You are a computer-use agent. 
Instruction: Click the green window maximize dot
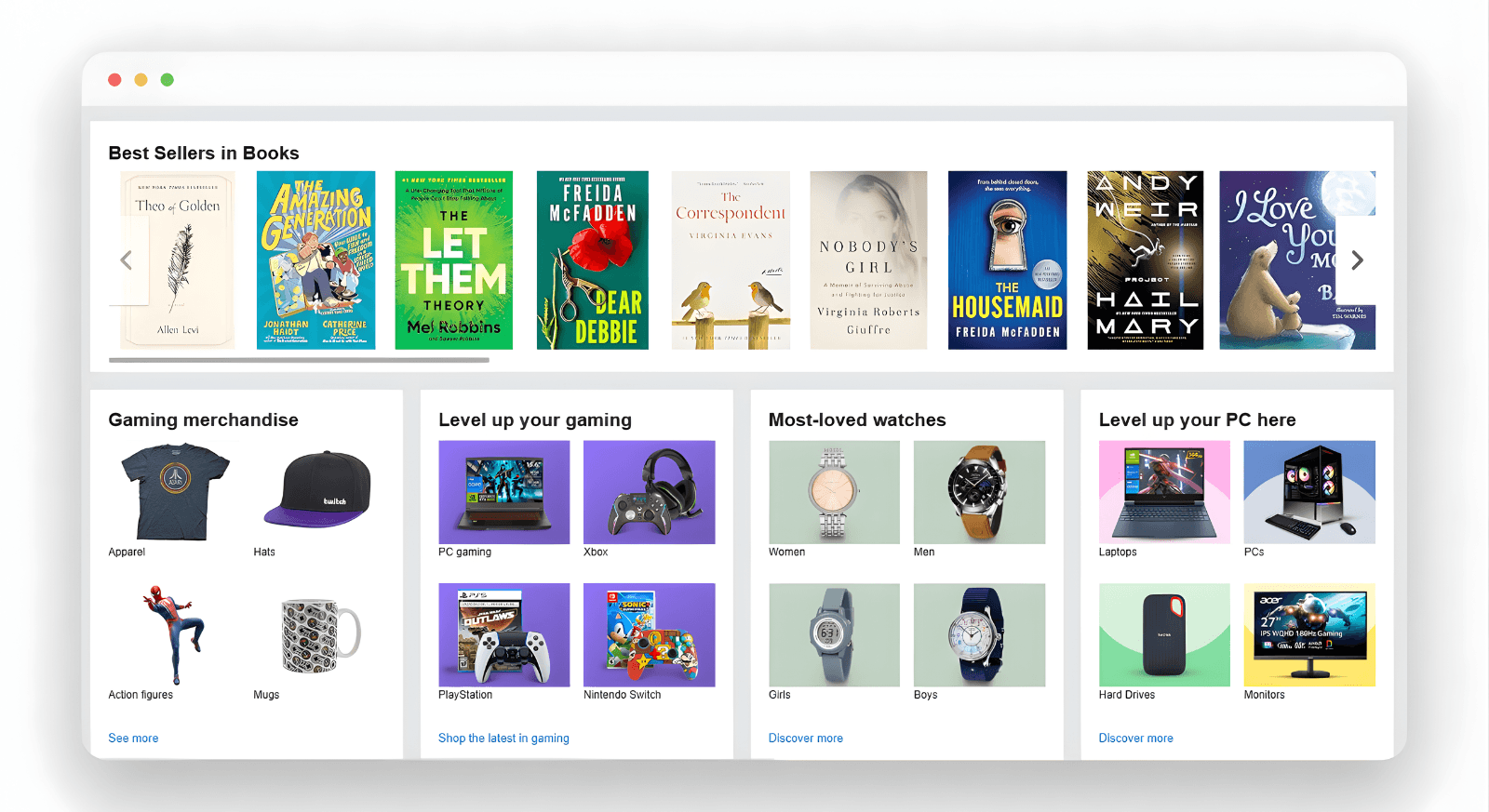[x=168, y=80]
